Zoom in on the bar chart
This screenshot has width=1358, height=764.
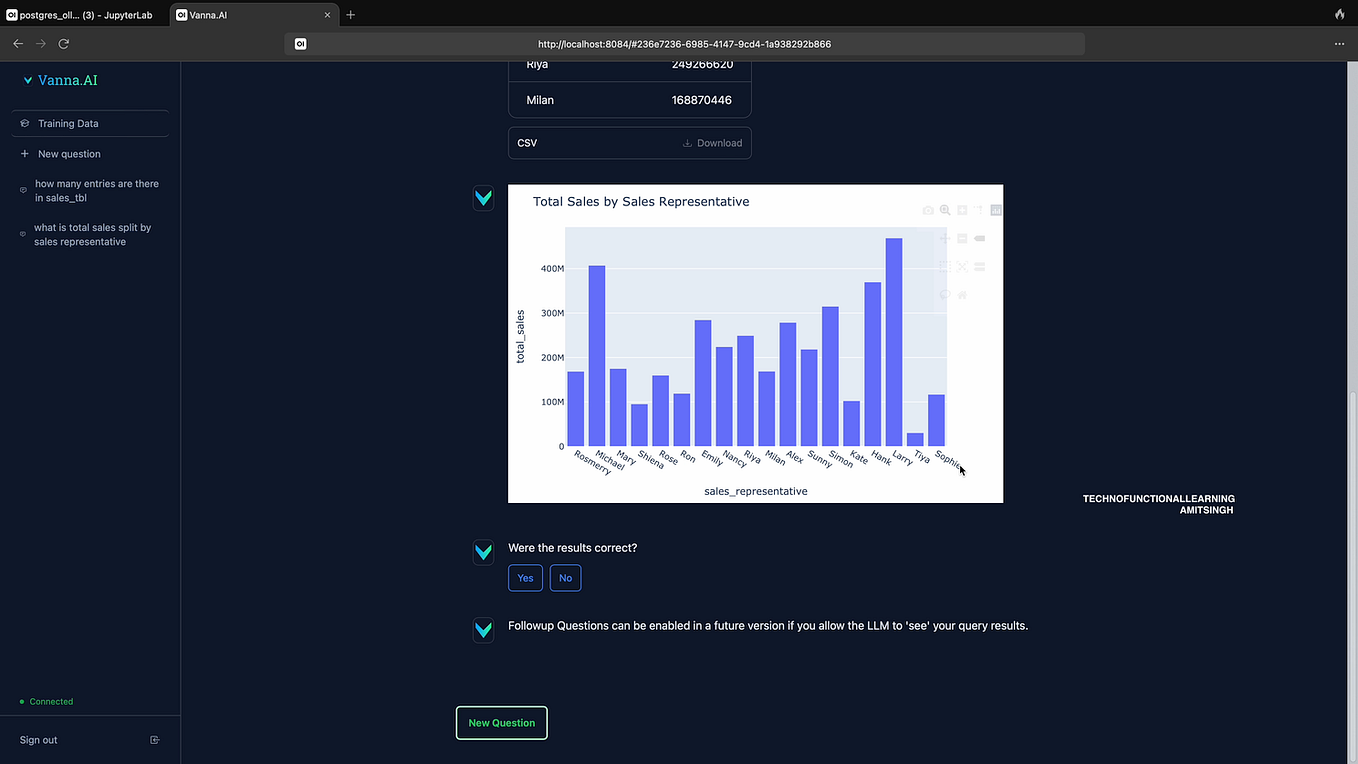click(x=962, y=210)
